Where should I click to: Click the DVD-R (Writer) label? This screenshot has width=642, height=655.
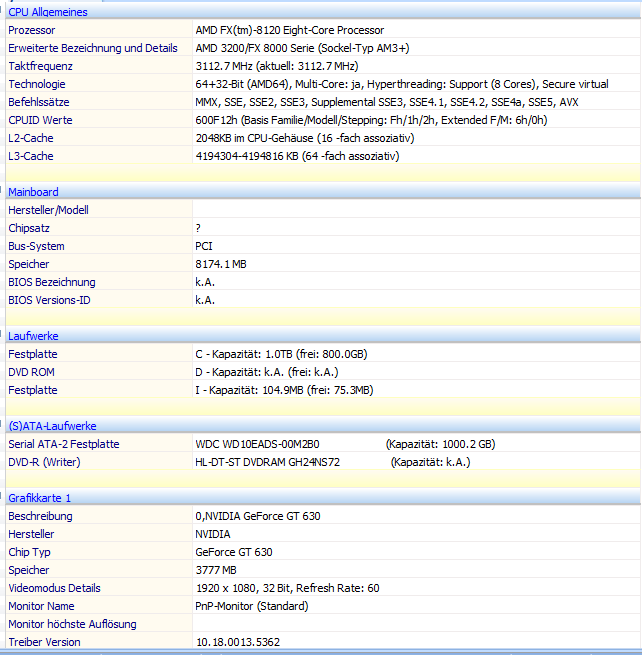click(44, 462)
